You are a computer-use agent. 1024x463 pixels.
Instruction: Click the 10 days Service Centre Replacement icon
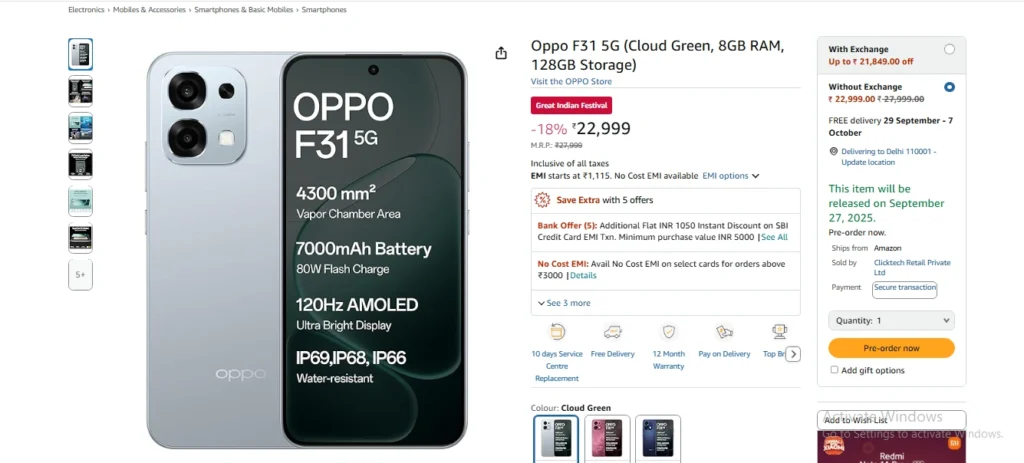557,331
